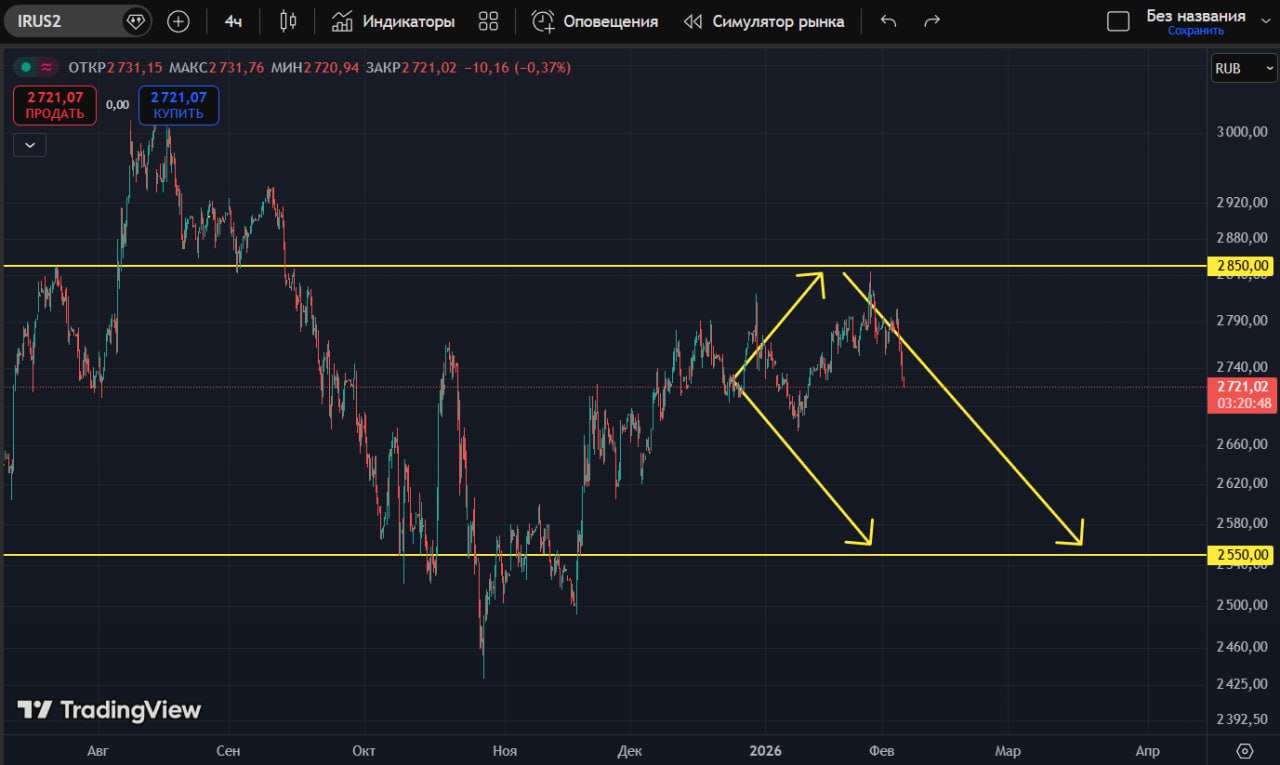
Task: Open the candlestick chart type selector
Action: 288,21
